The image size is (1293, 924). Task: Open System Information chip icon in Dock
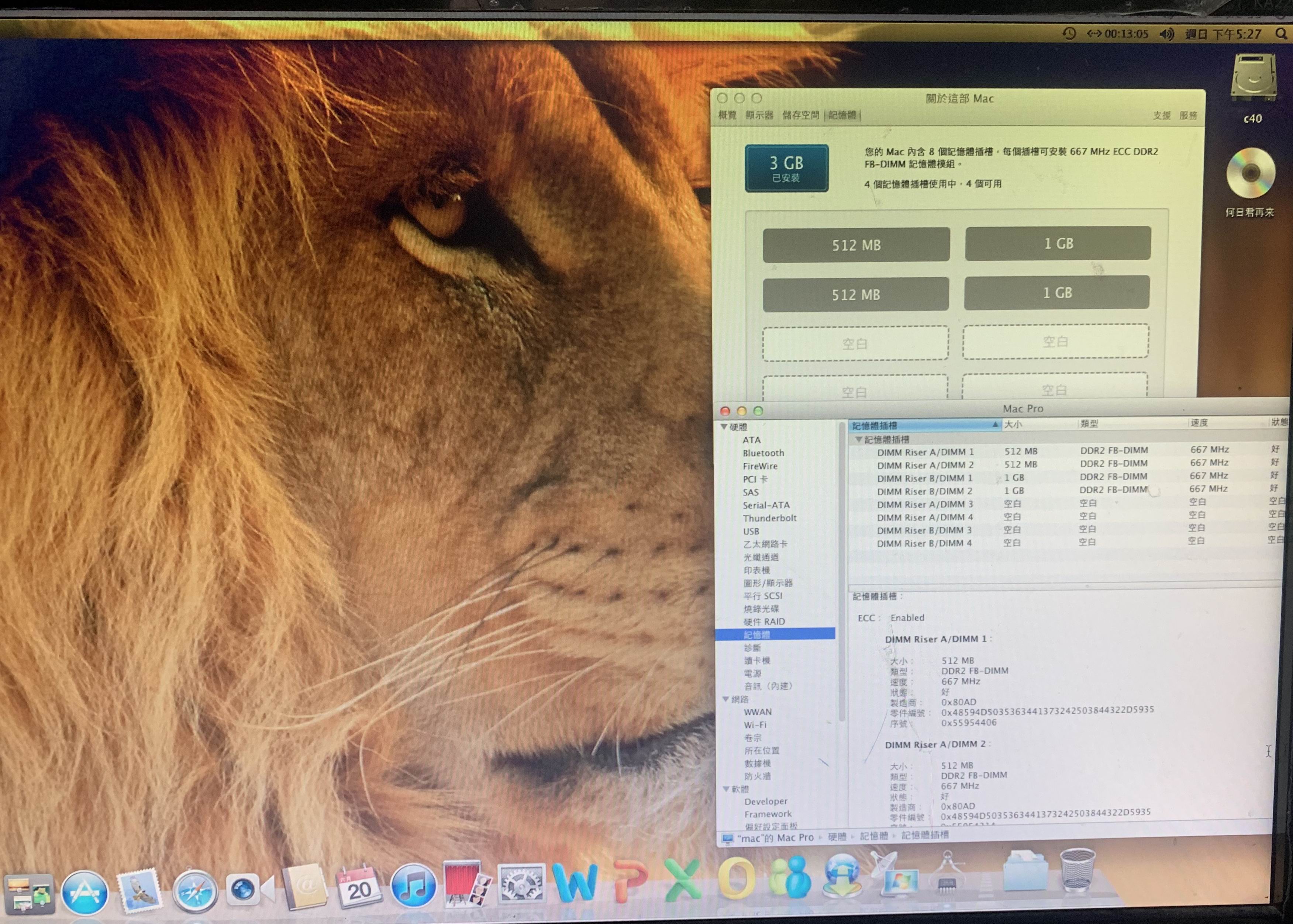pyautogui.click(x=948, y=873)
